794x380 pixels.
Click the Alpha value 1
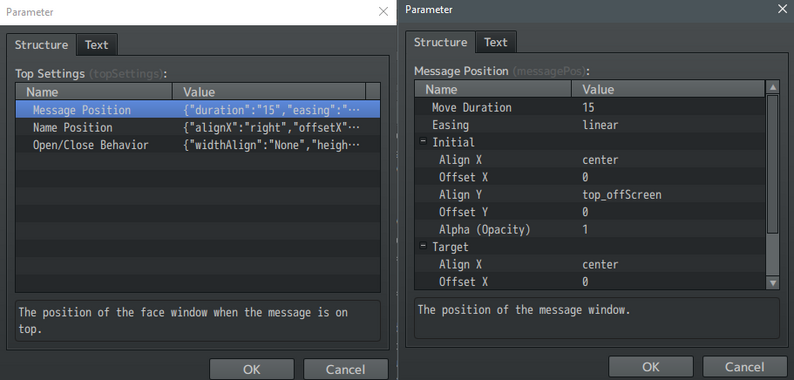(585, 230)
